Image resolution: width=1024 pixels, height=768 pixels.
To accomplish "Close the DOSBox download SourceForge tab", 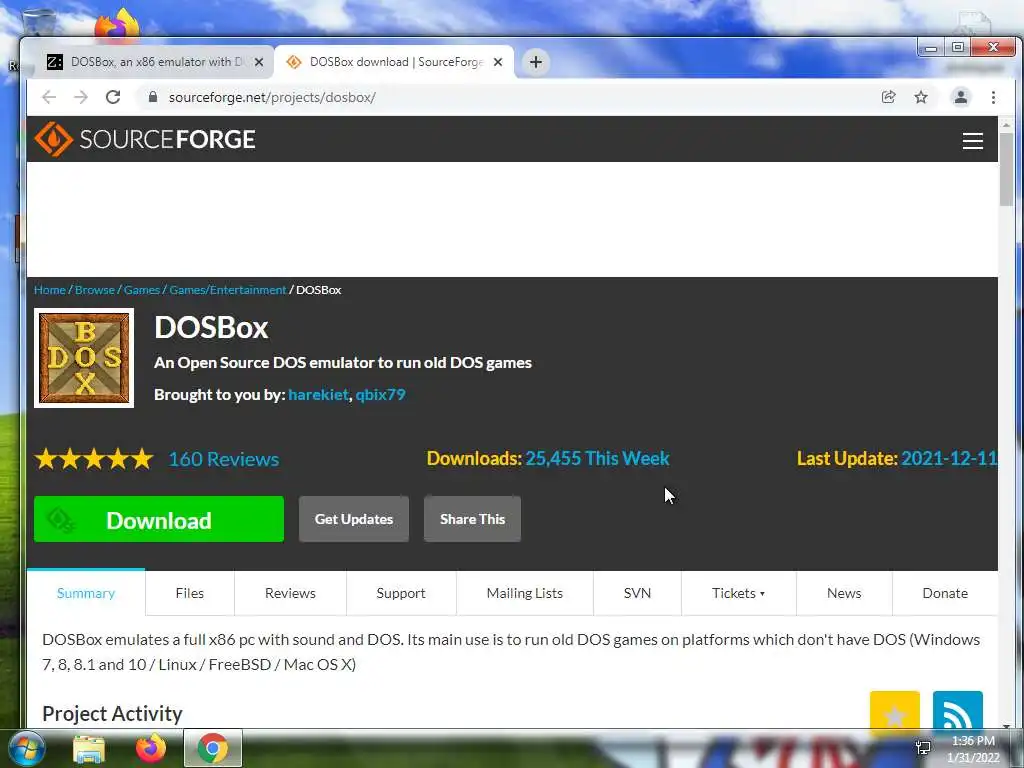I will click(498, 62).
